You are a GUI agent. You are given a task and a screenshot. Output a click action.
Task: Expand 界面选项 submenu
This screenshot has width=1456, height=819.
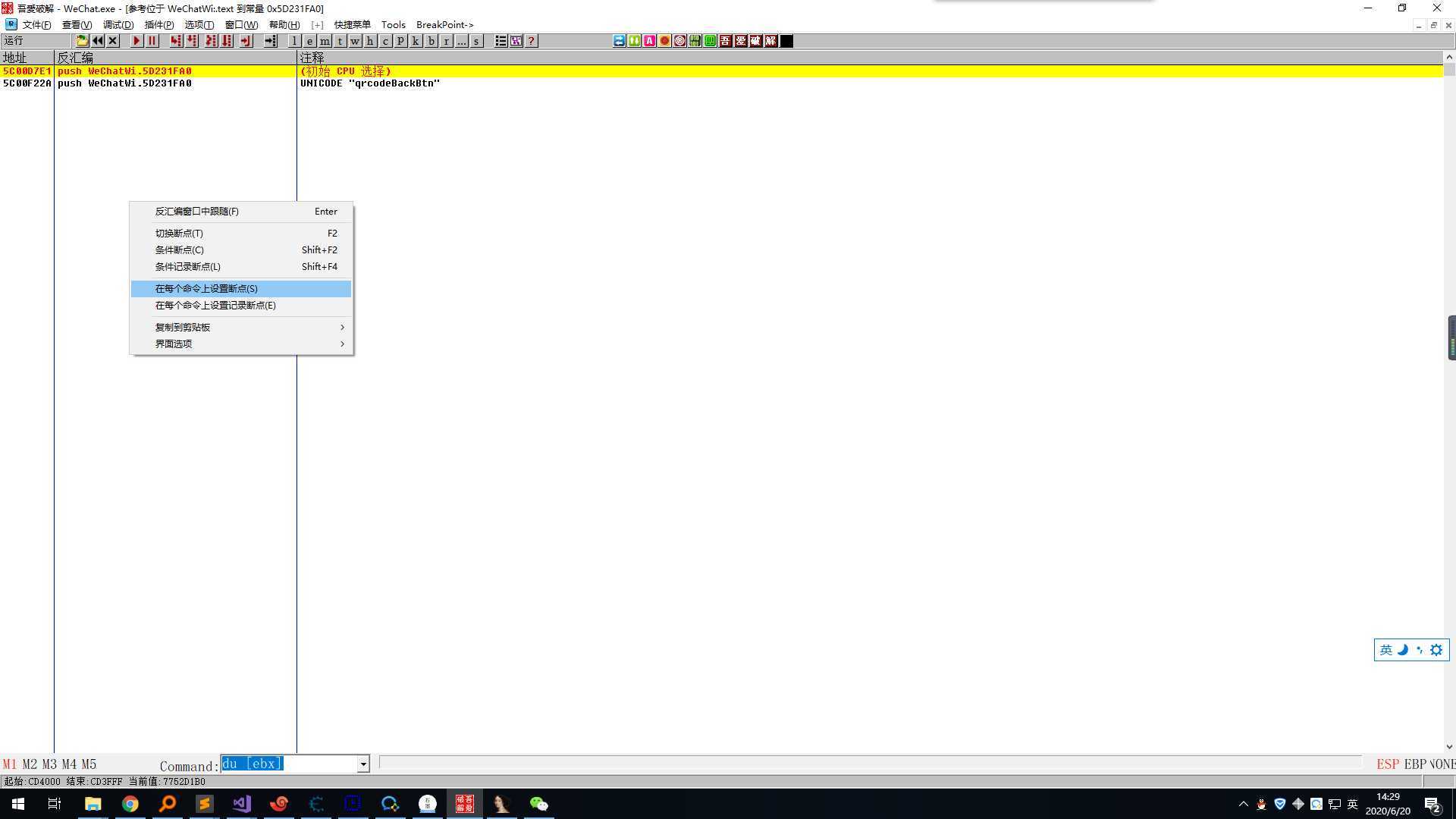(x=241, y=344)
